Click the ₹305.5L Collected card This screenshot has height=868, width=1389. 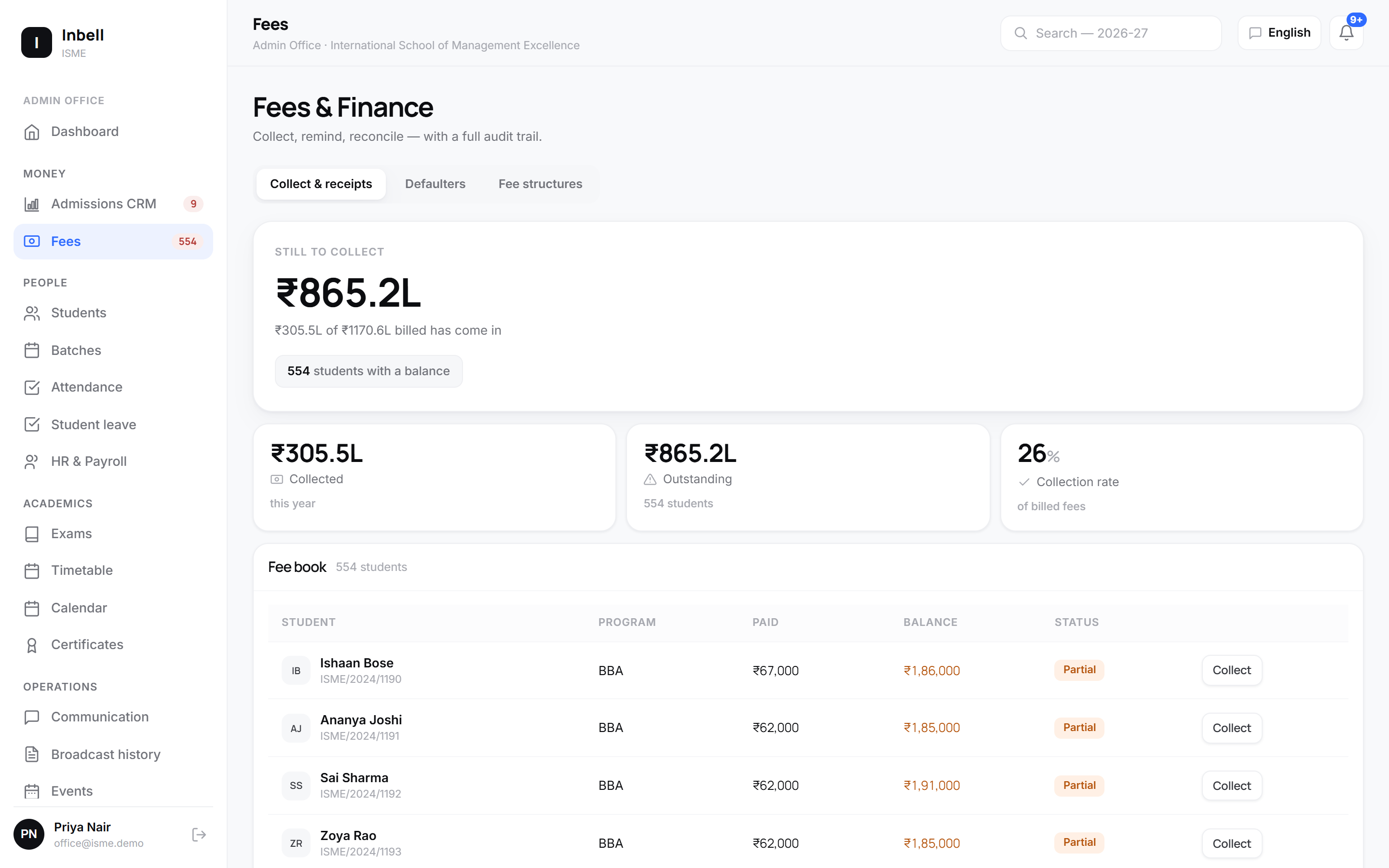(x=435, y=477)
